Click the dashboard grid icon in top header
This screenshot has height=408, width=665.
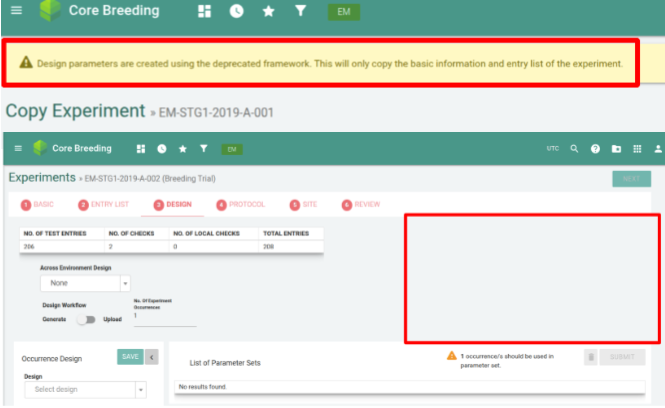pos(205,12)
